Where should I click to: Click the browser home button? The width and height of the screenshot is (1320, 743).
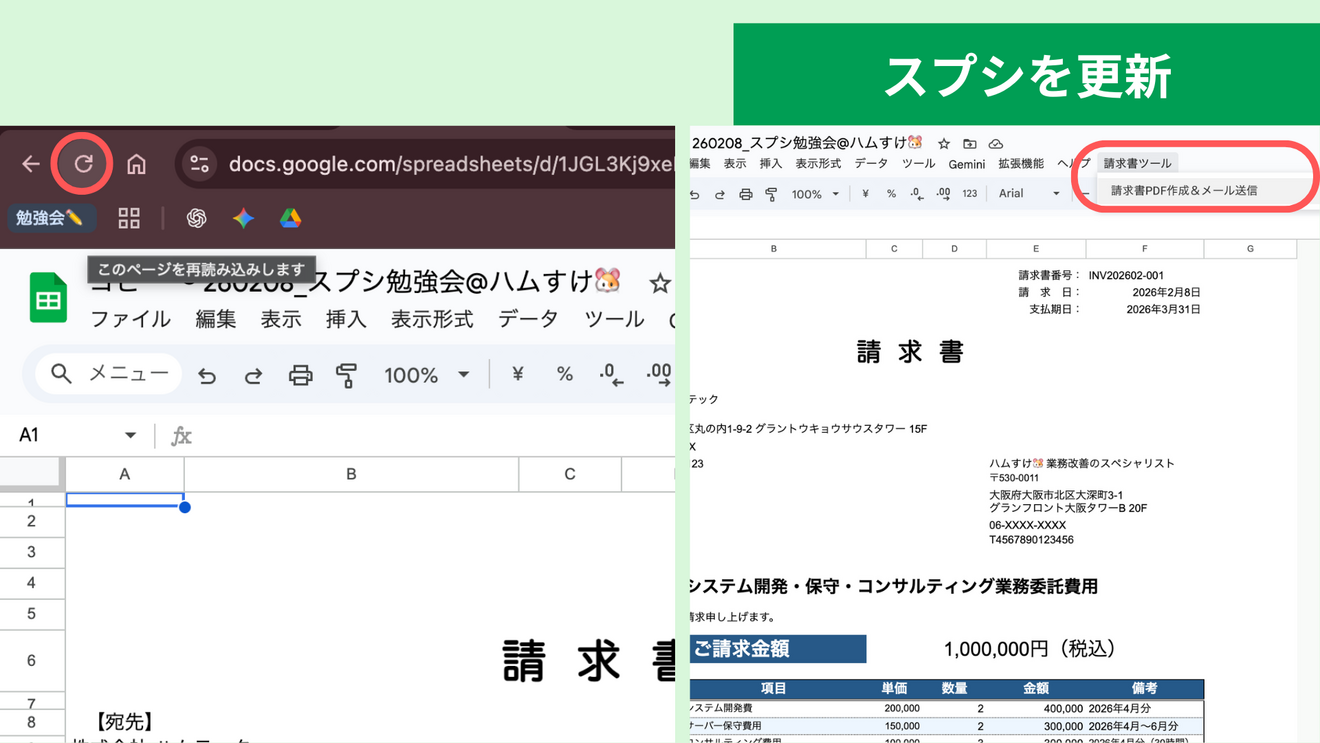[x=136, y=163]
